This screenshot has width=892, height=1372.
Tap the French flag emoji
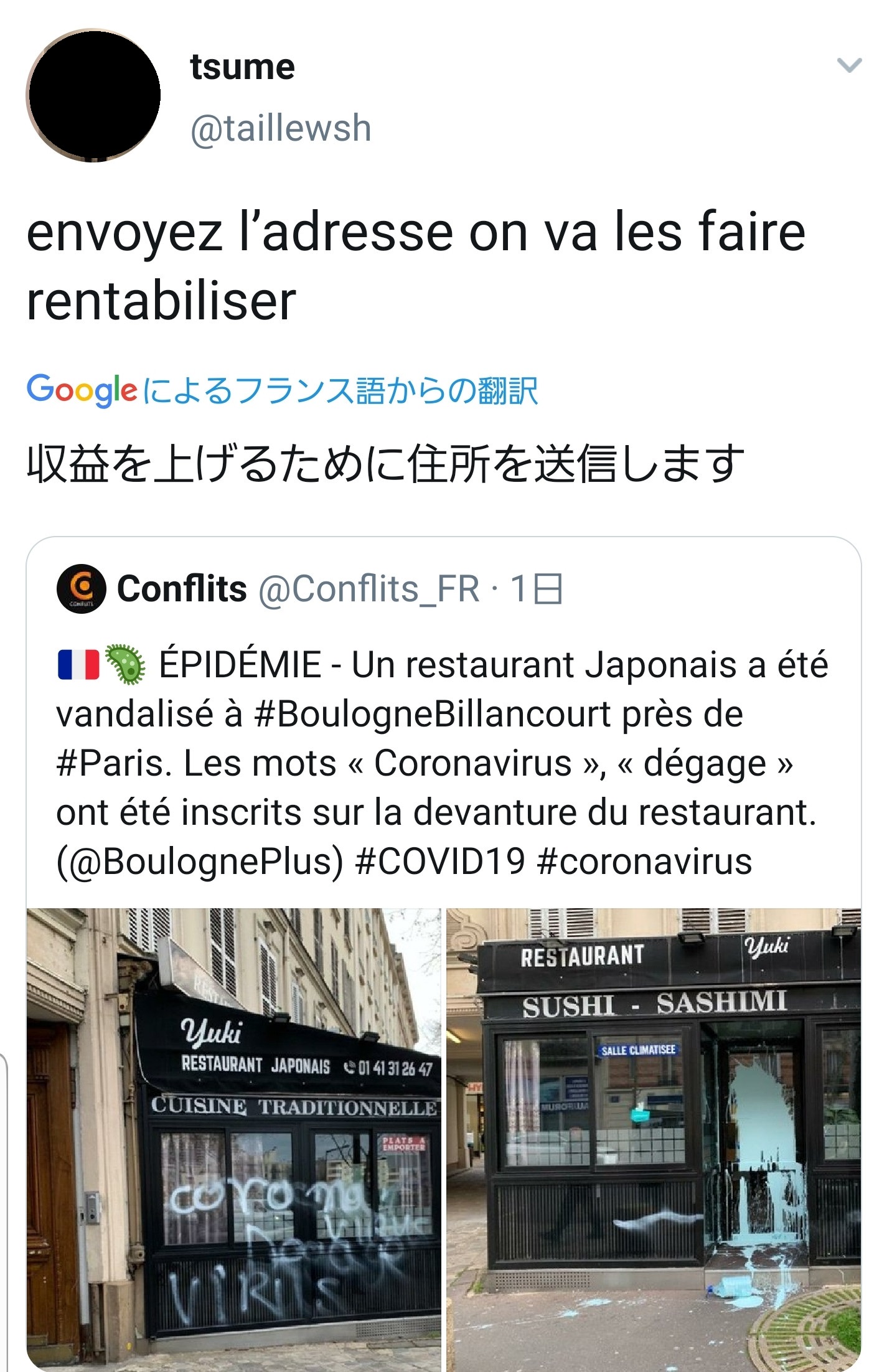(78, 665)
